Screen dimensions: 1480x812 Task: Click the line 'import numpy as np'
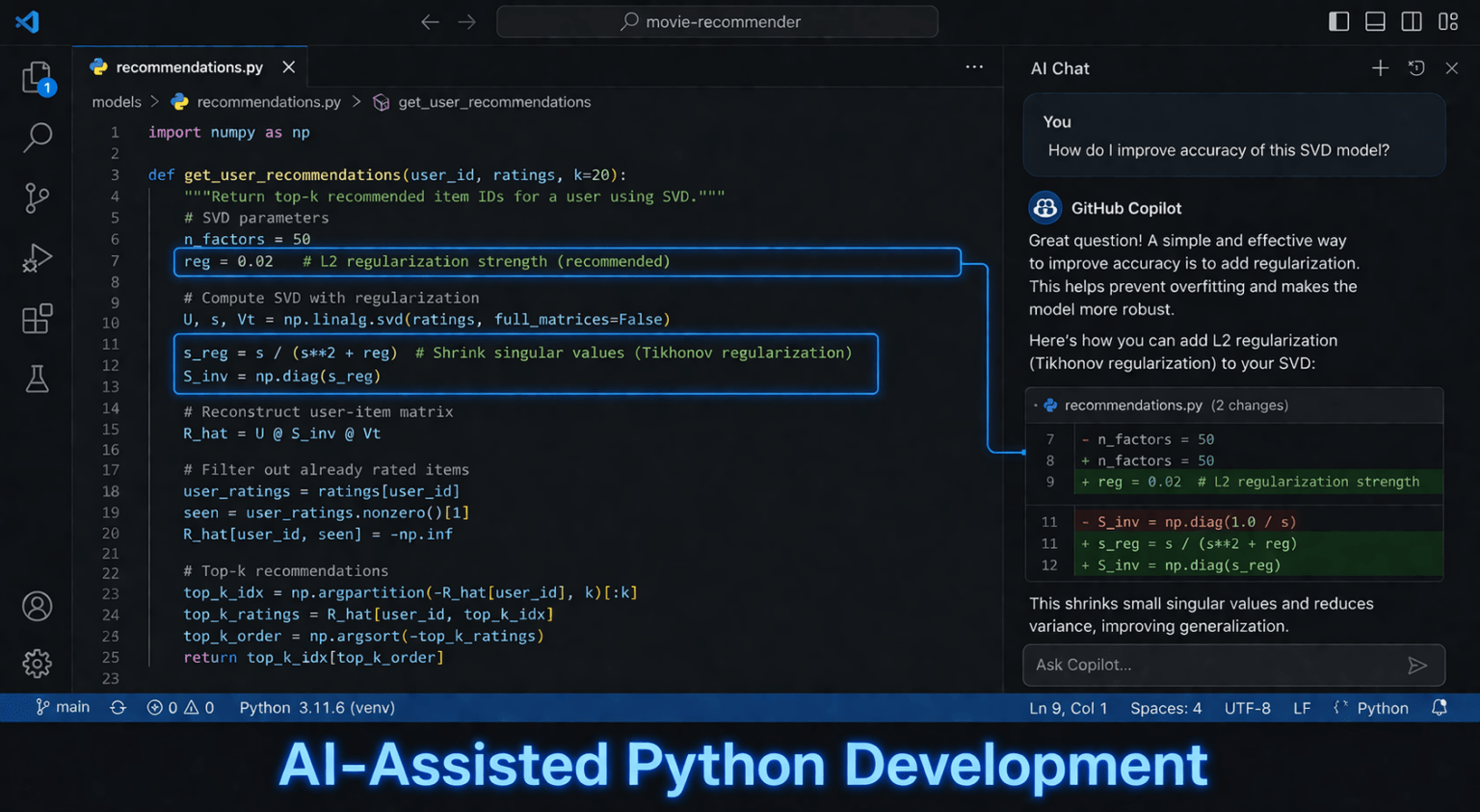[x=228, y=132]
